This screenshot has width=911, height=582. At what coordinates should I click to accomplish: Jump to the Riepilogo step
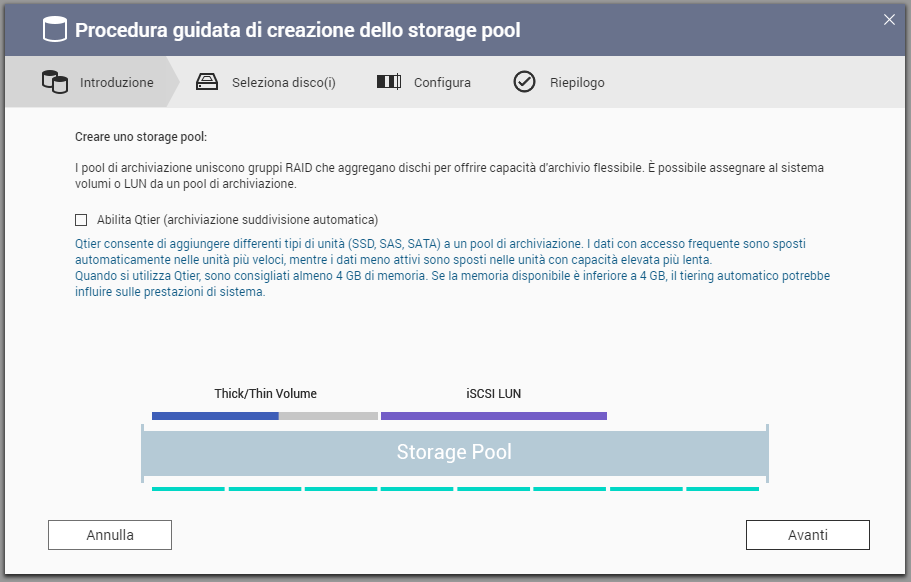click(x=577, y=83)
